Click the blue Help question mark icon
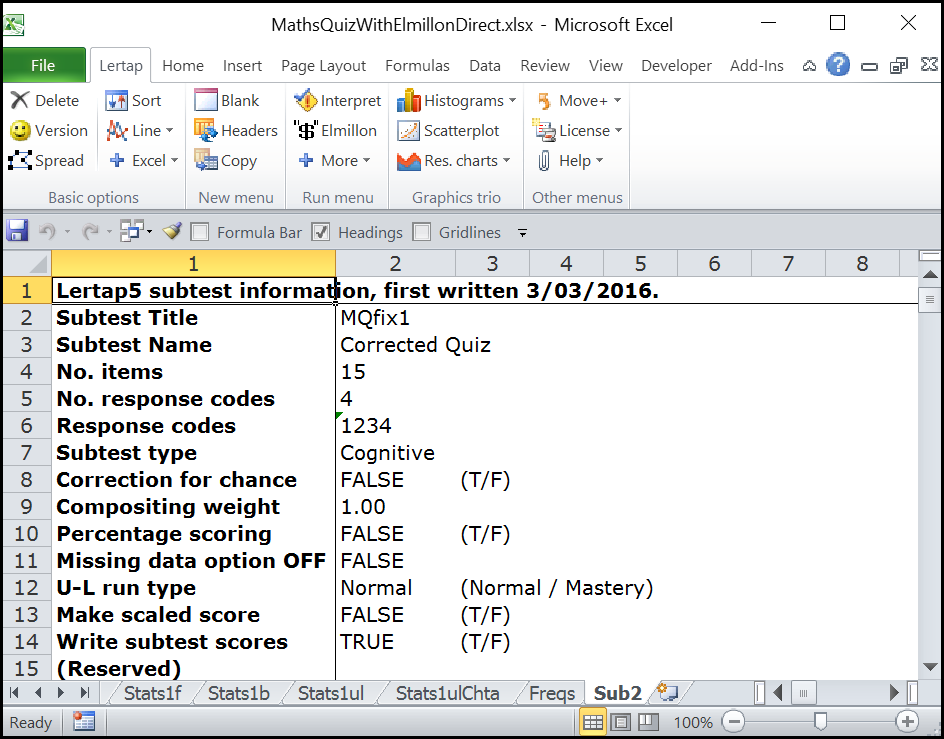 pos(837,64)
